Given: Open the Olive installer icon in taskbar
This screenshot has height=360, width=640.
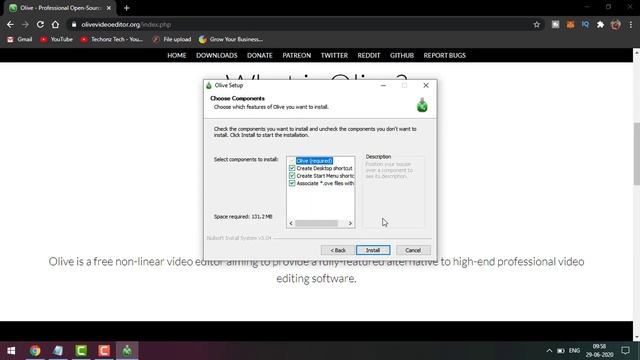Looking at the screenshot, I should click(127, 351).
